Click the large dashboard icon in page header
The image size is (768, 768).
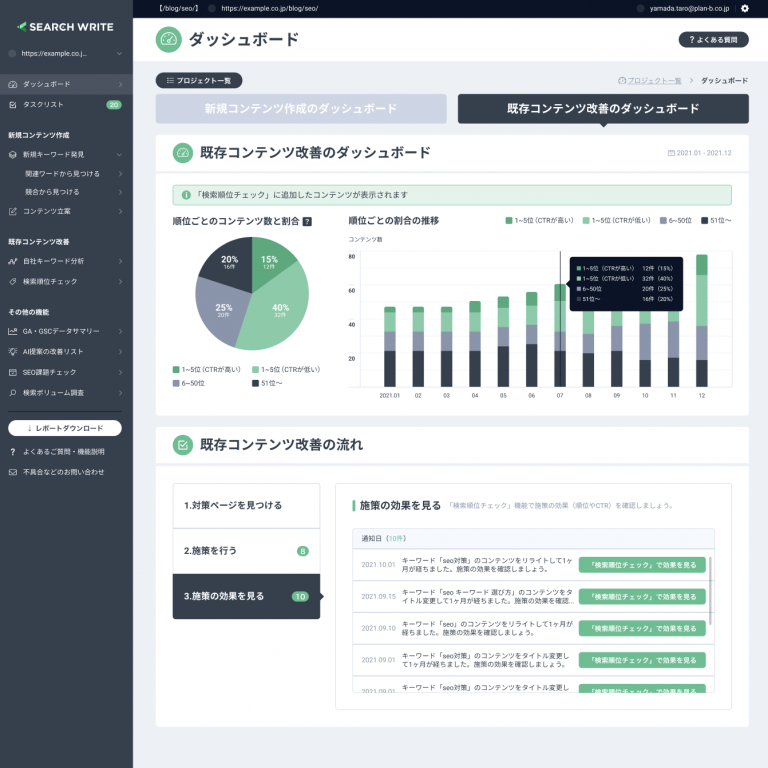(x=168, y=39)
